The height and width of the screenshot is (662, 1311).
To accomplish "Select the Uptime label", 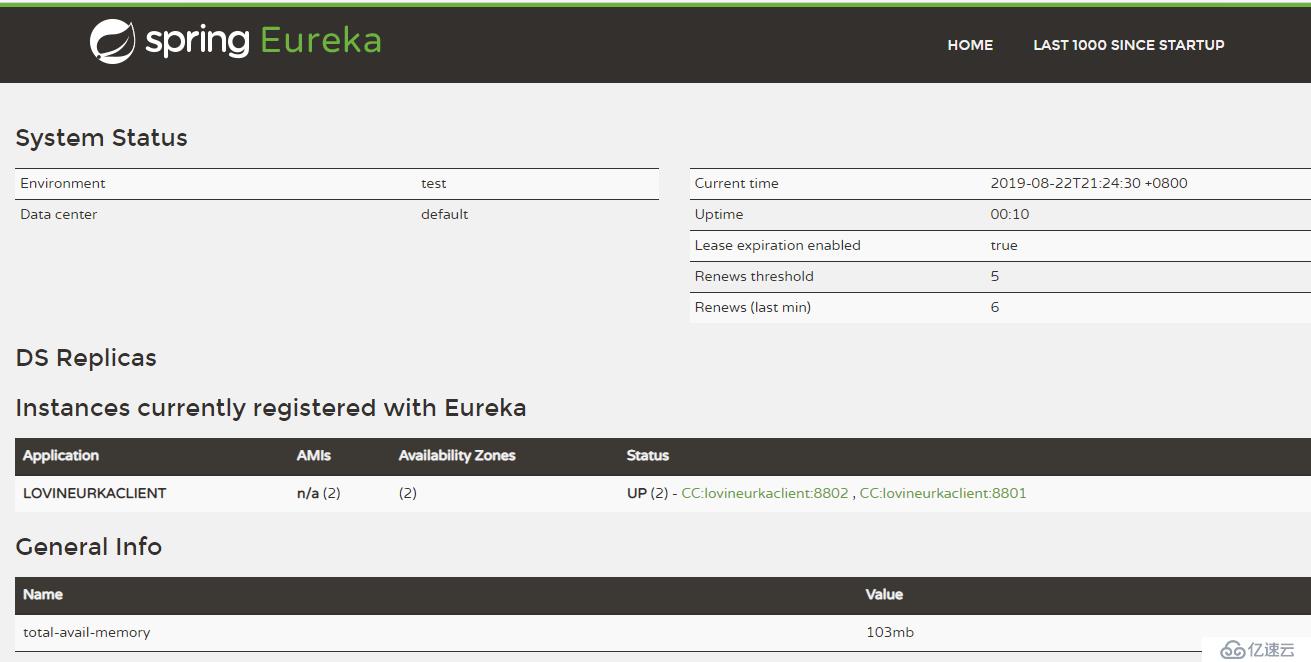I will click(719, 215).
